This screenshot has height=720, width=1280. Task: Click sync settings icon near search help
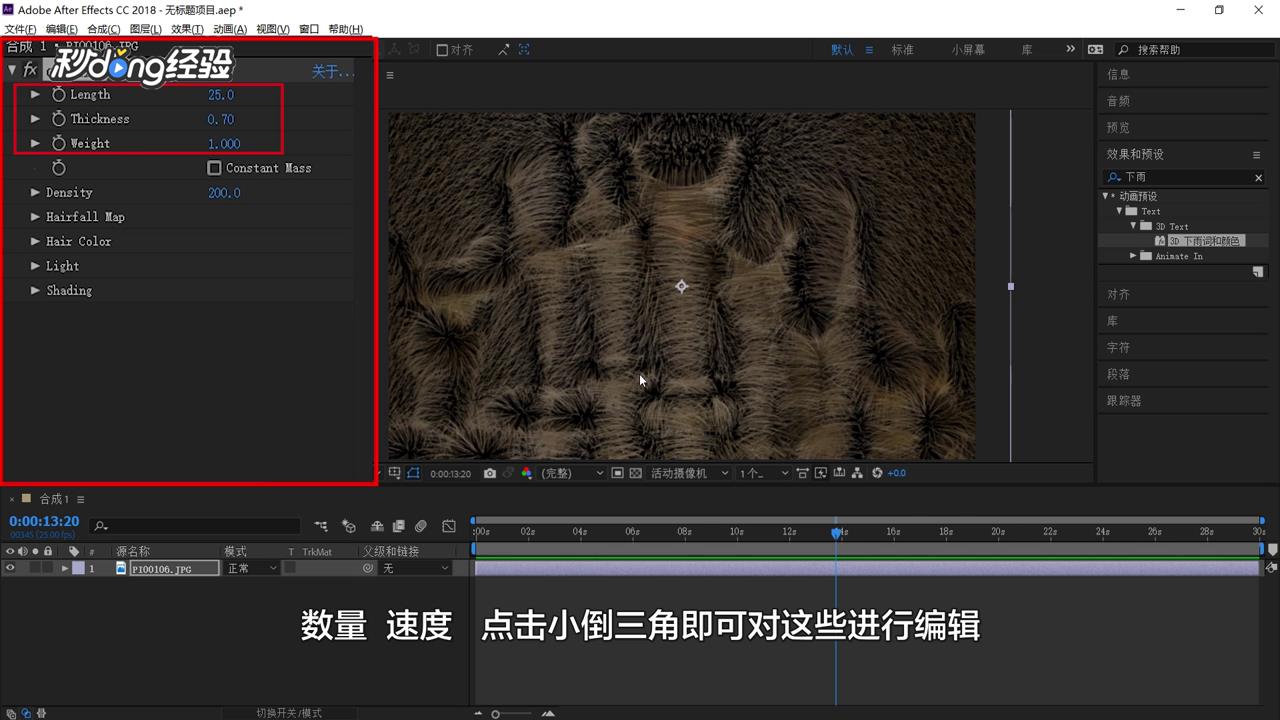1096,49
